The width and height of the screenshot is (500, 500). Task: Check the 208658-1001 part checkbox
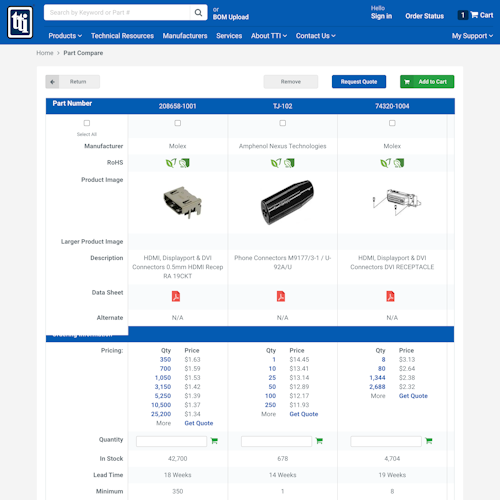click(178, 123)
